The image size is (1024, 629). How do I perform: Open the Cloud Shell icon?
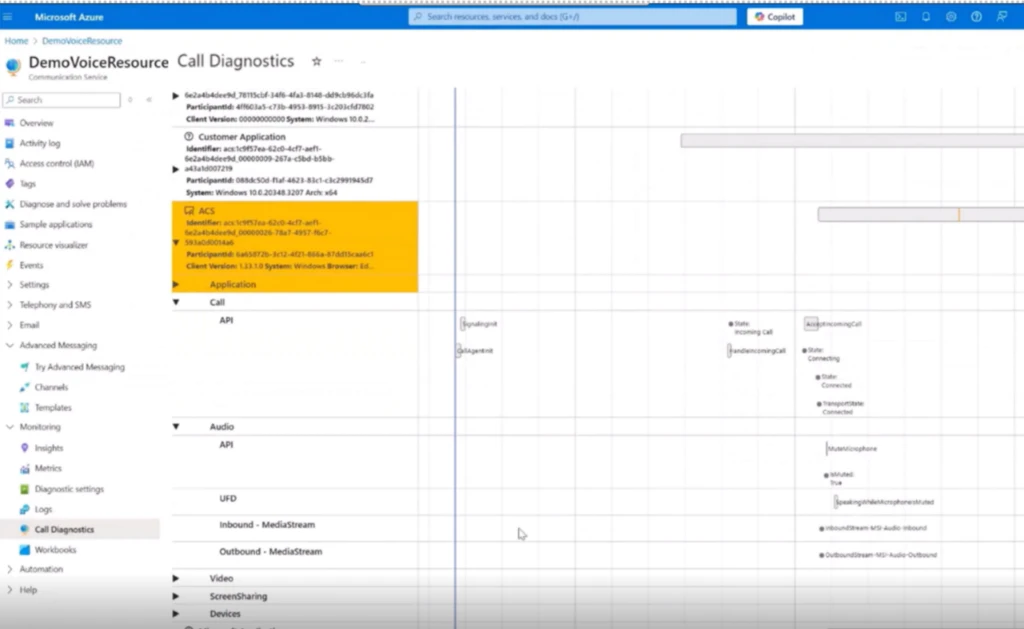tap(901, 16)
